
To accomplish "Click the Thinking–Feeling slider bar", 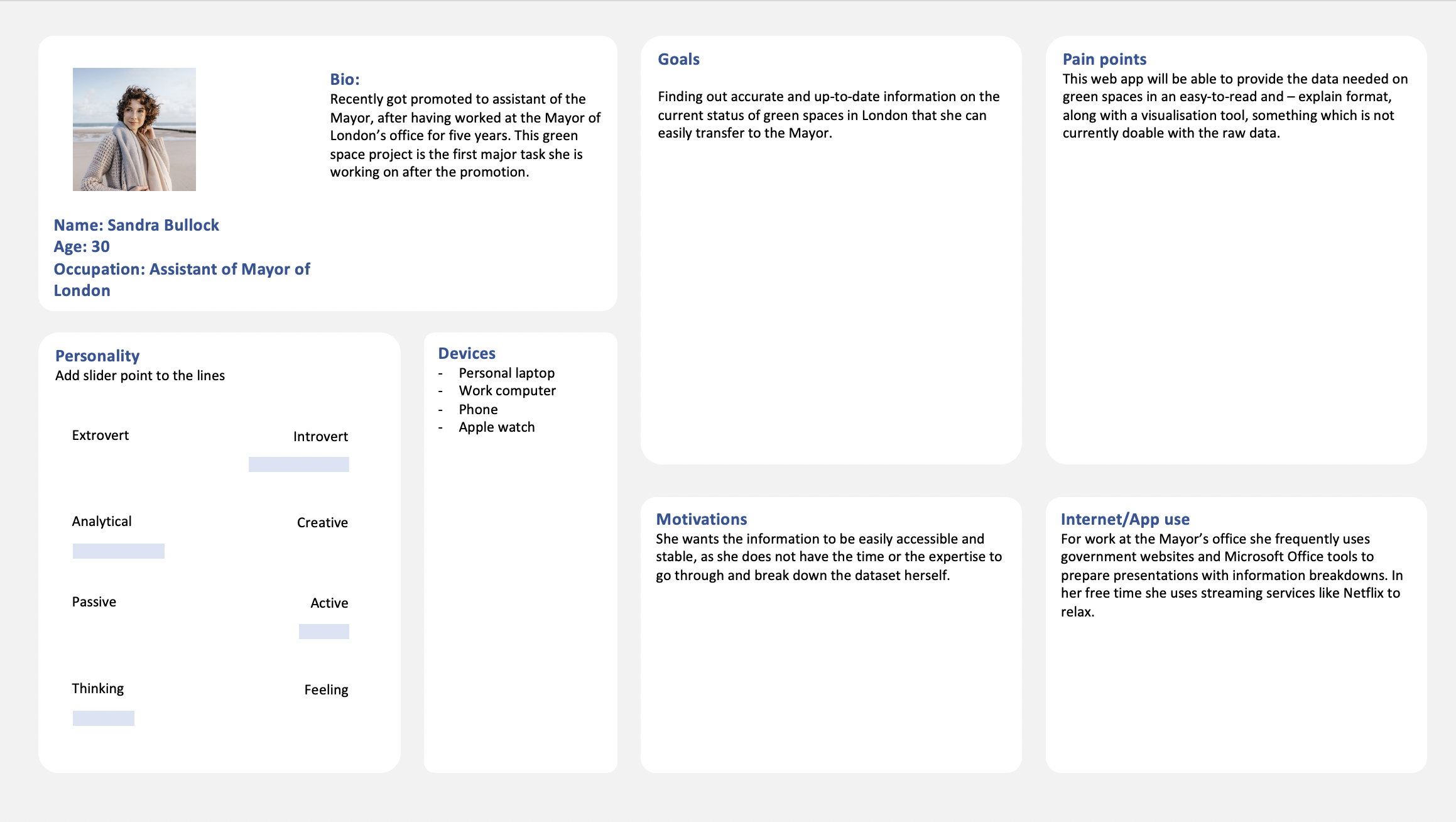I will [x=104, y=718].
